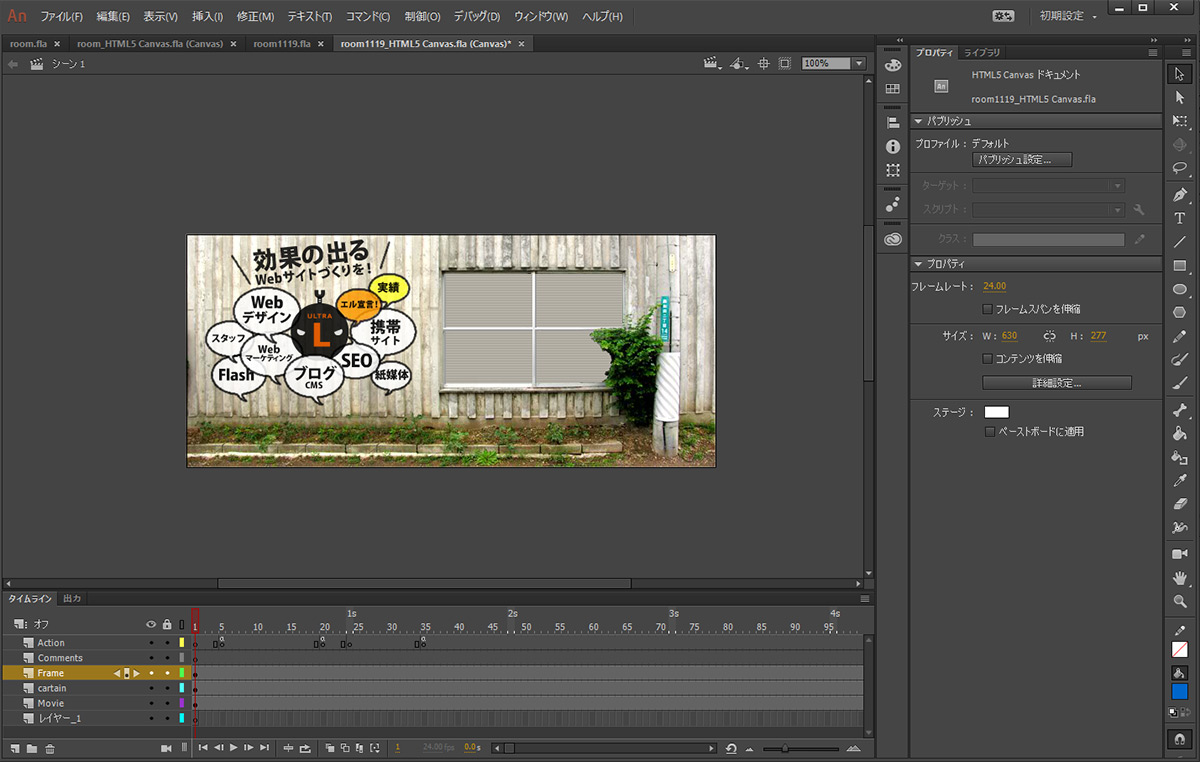Open the Edit Symbols dropdown
The height and width of the screenshot is (762, 1200).
pos(739,63)
